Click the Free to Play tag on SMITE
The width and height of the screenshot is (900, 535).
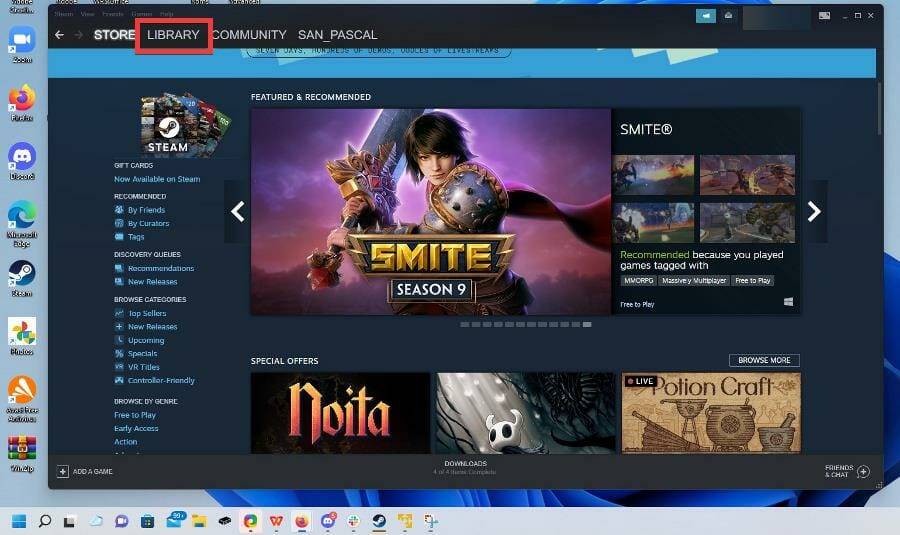(x=752, y=281)
